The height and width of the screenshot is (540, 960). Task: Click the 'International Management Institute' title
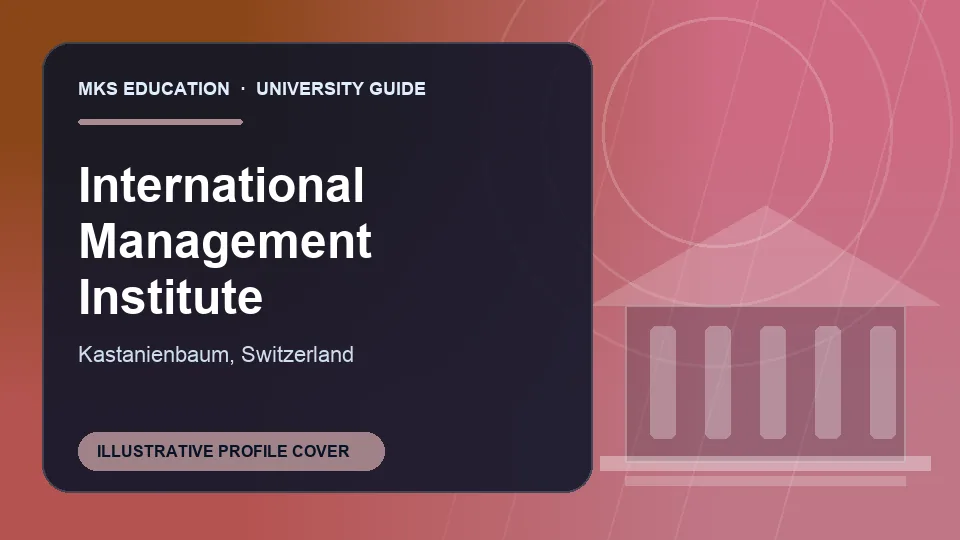225,241
